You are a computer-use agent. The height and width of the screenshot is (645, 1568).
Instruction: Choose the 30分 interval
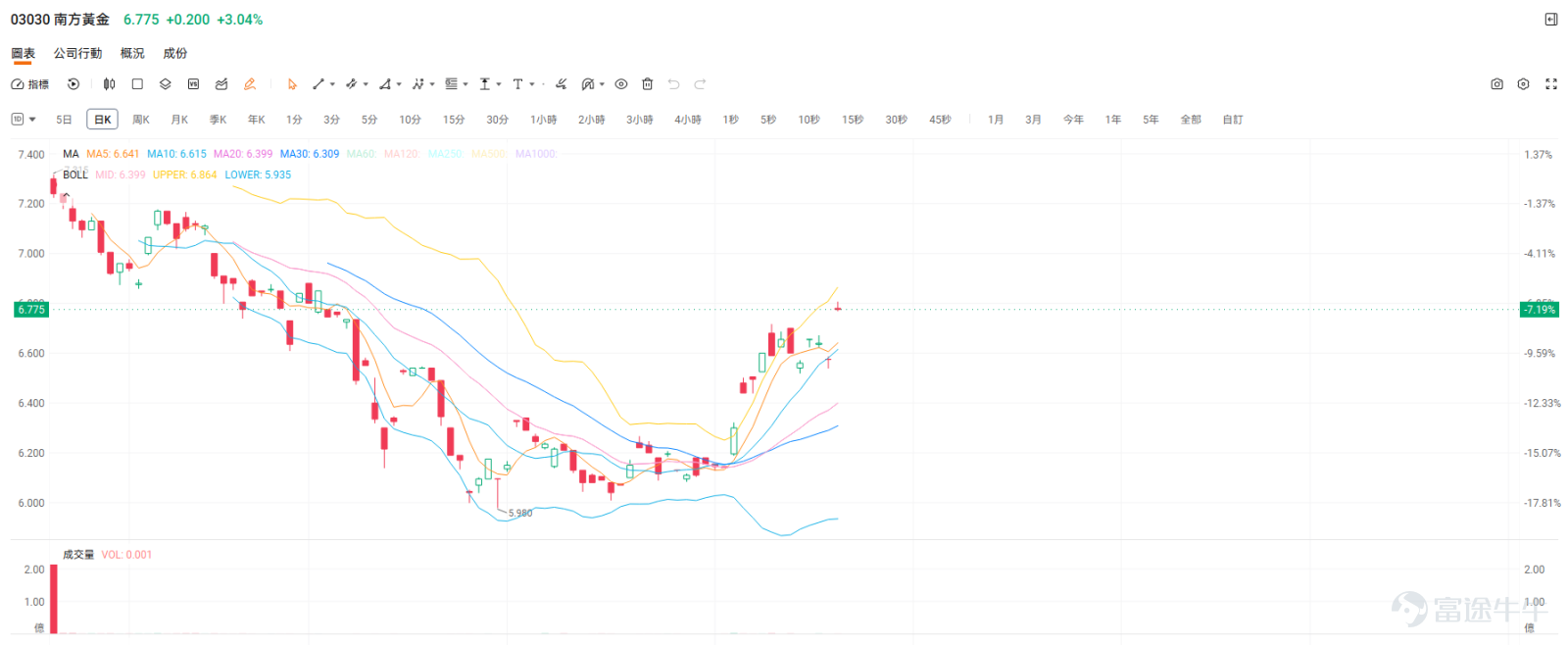click(x=498, y=120)
